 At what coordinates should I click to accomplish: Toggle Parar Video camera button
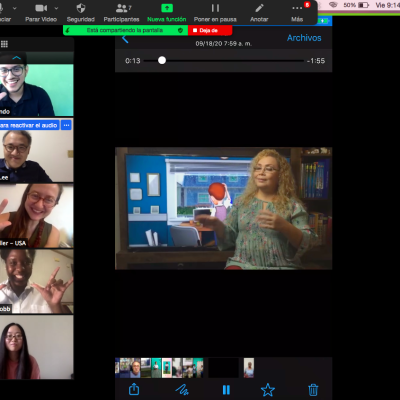pos(41,13)
